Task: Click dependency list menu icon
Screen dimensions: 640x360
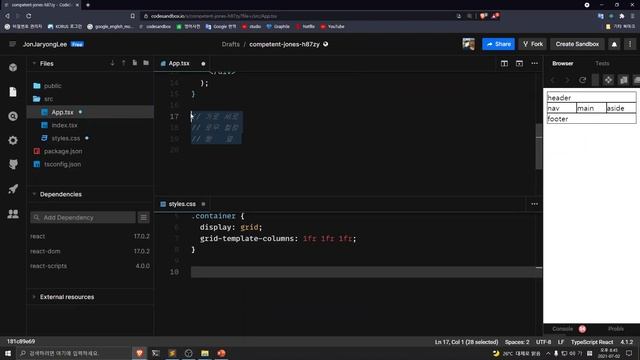Action: click(x=144, y=218)
